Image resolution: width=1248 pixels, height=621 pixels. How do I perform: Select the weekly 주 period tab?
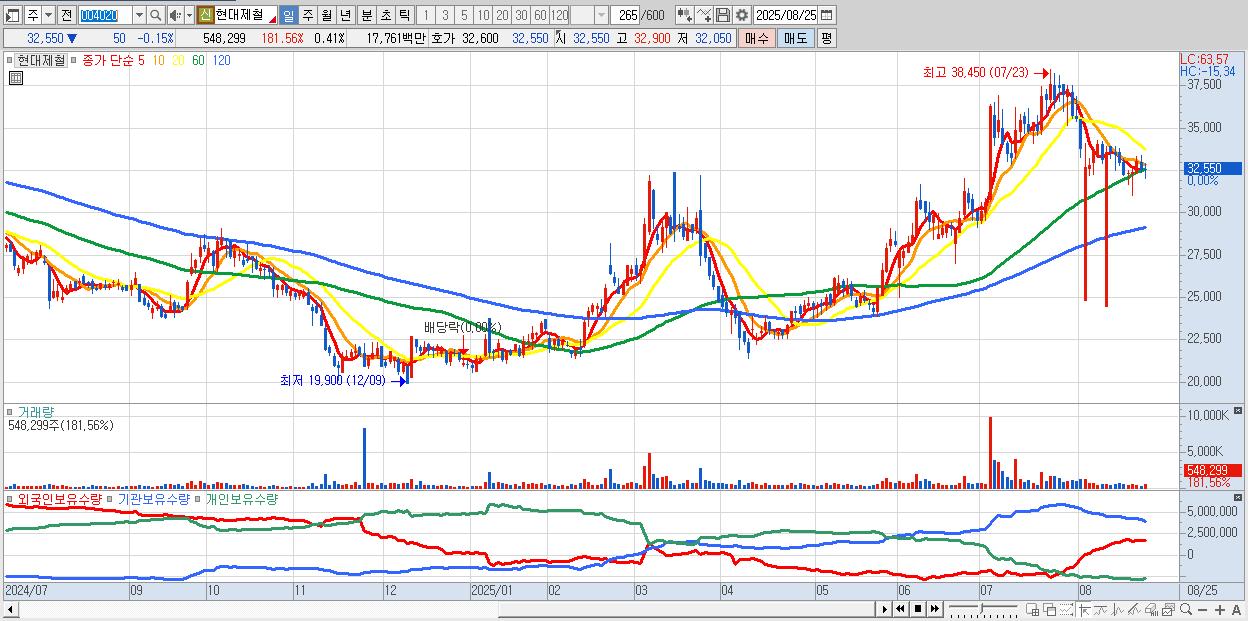click(307, 15)
